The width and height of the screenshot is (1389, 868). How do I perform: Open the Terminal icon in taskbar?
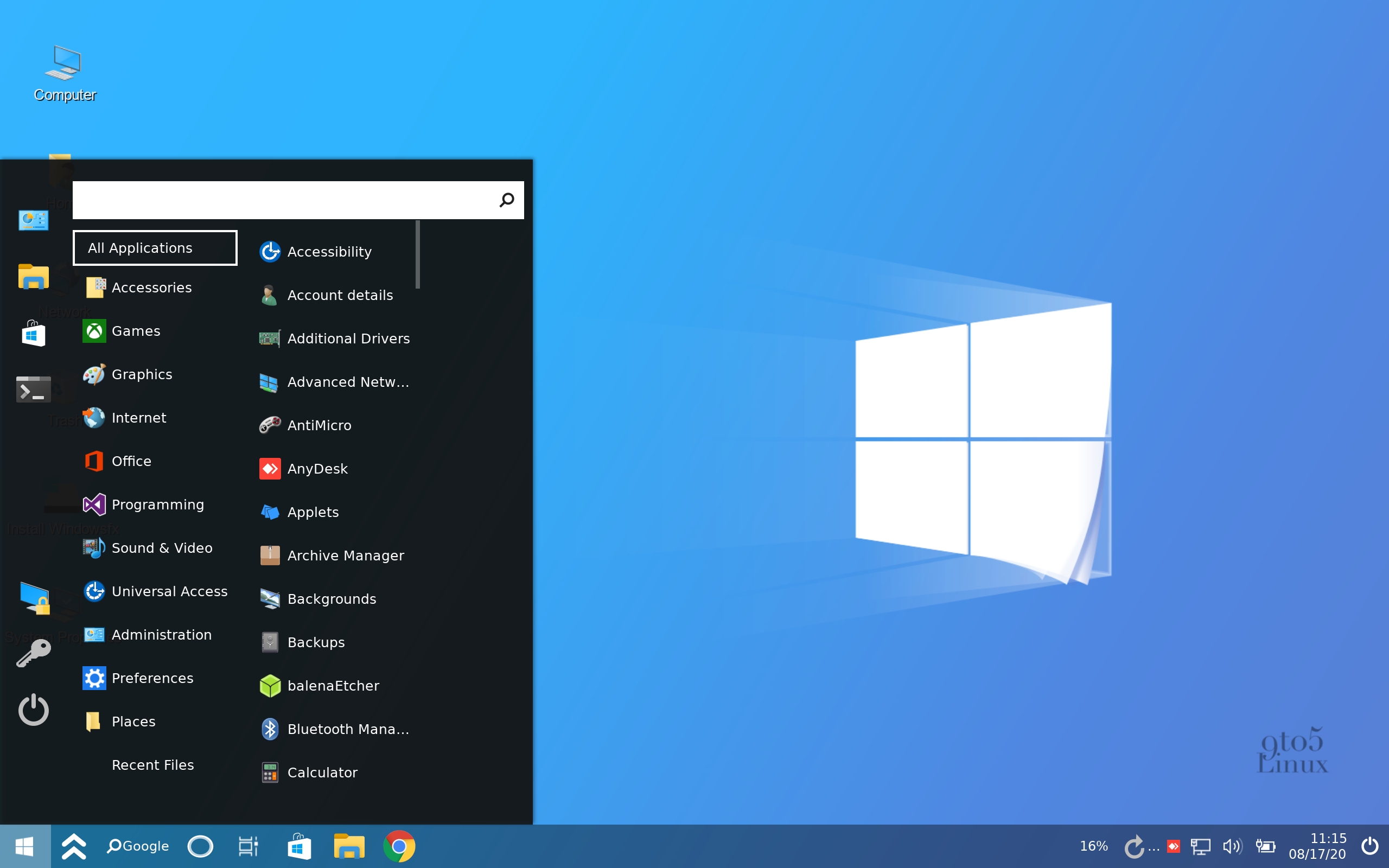[32, 390]
